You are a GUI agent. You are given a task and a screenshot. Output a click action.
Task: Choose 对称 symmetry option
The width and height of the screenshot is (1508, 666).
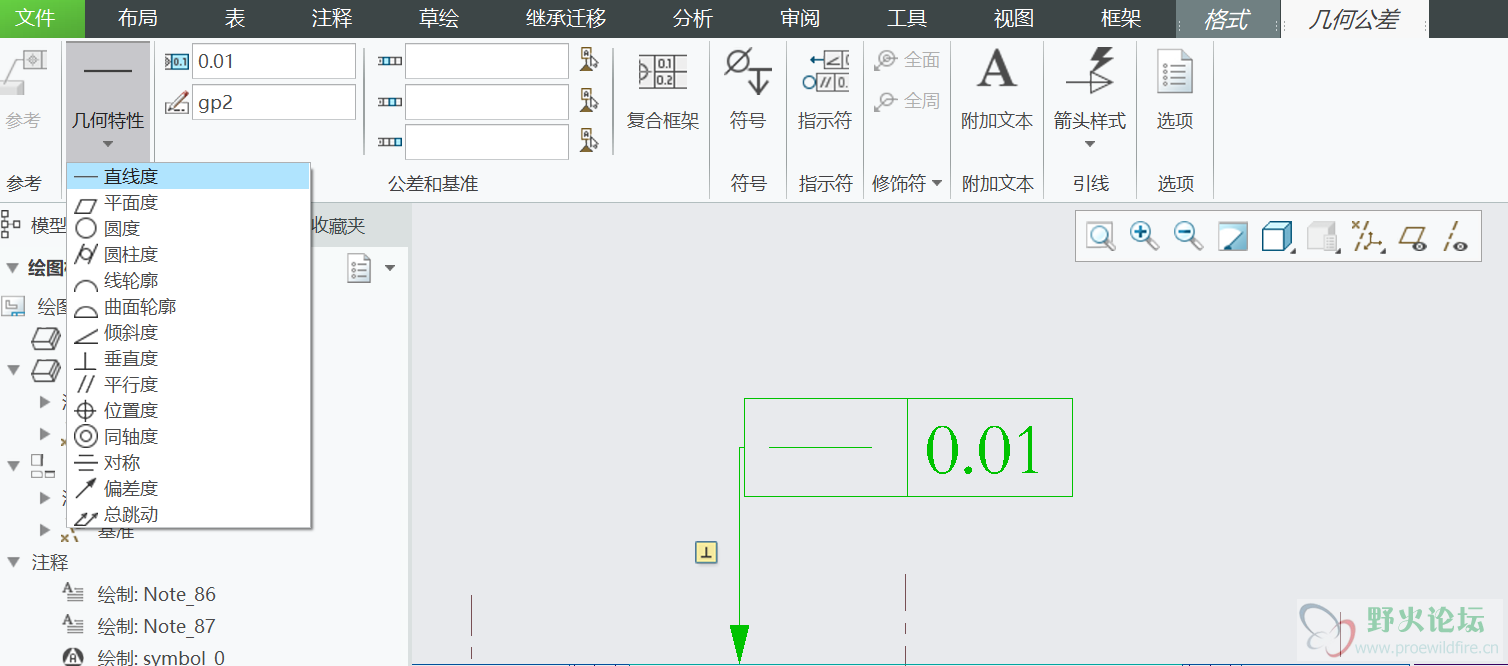(188, 463)
